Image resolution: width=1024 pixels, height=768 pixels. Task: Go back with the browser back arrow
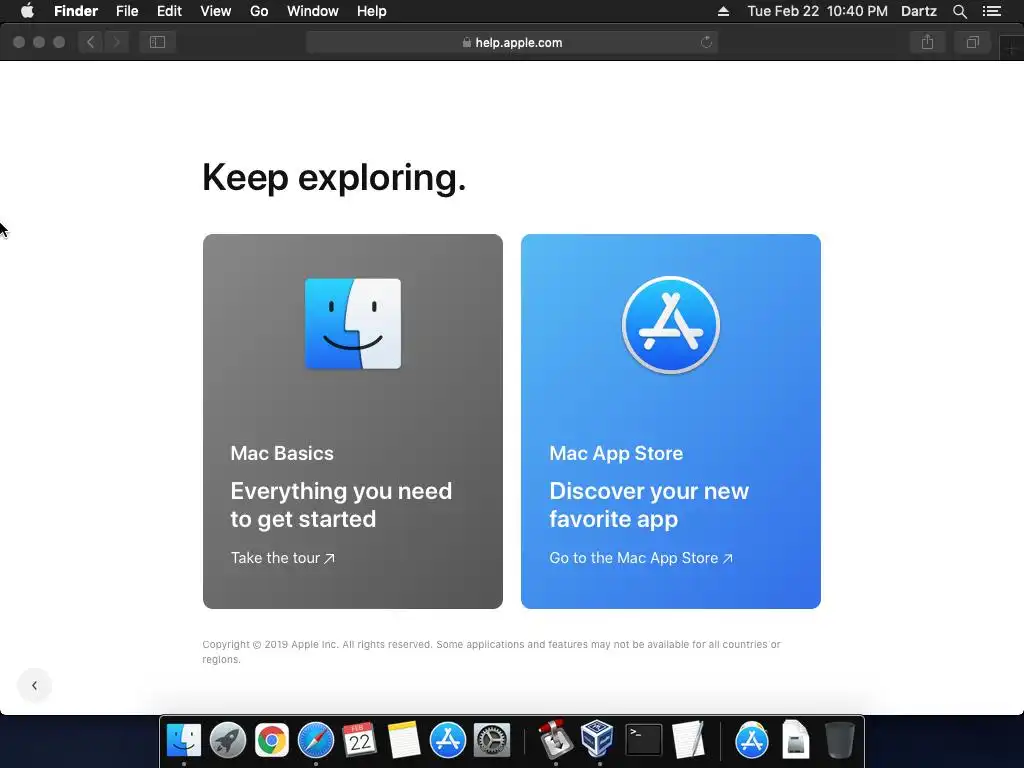coord(91,42)
